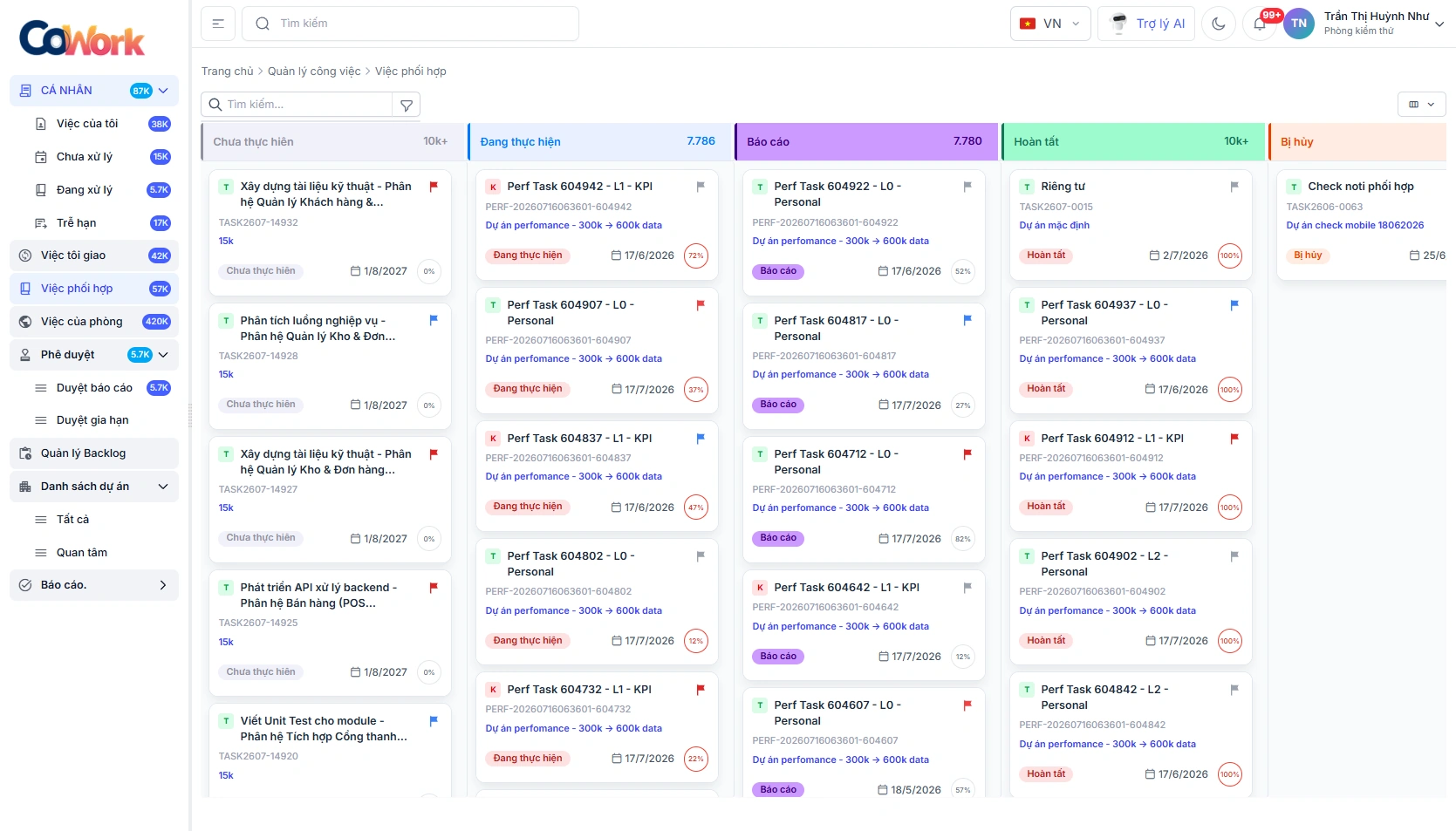This screenshot has height=831, width=1456.
Task: Click the Hoàn tất column header
Action: (1133, 142)
